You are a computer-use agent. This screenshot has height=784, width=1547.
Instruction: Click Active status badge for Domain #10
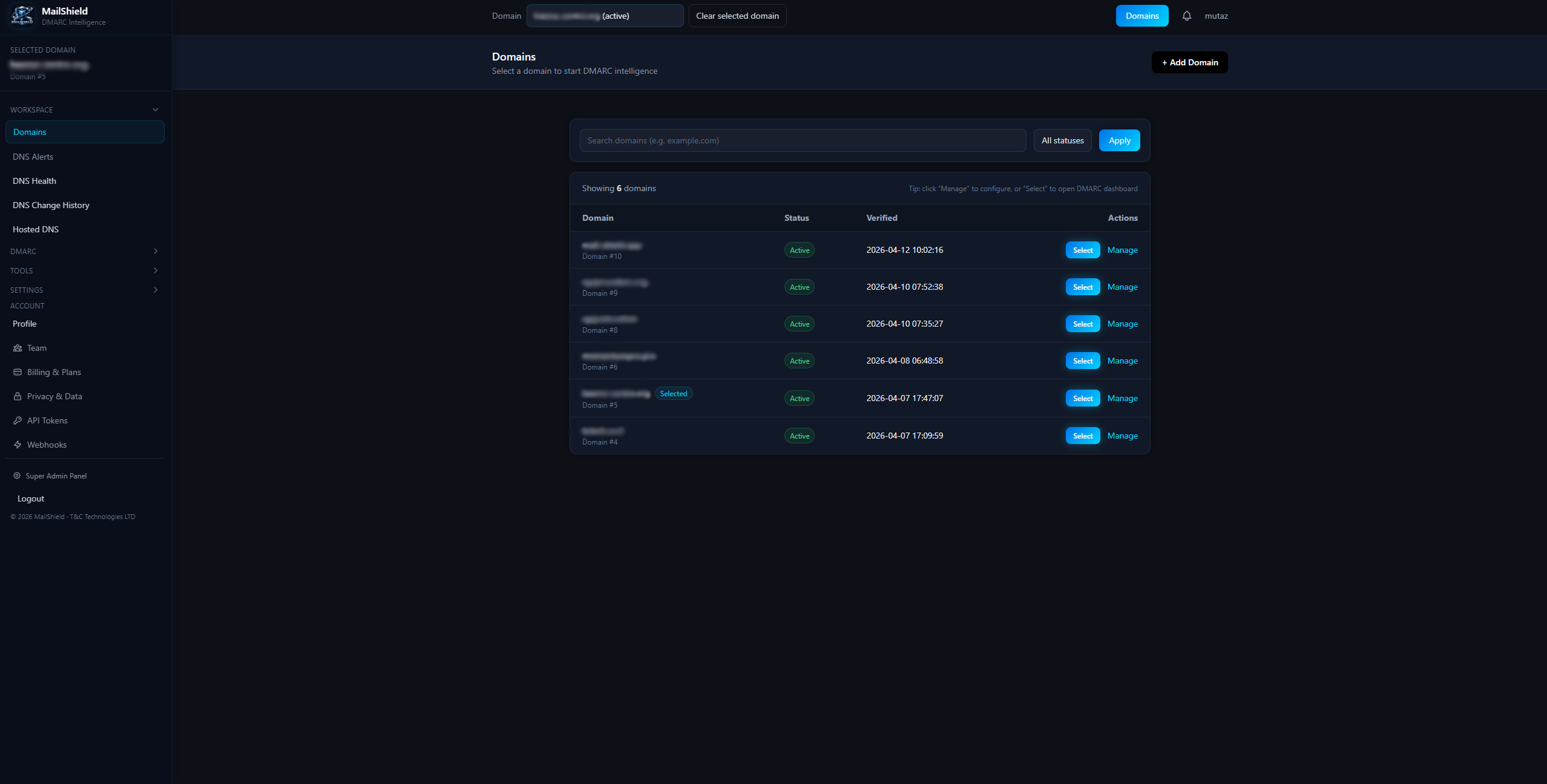click(x=799, y=250)
